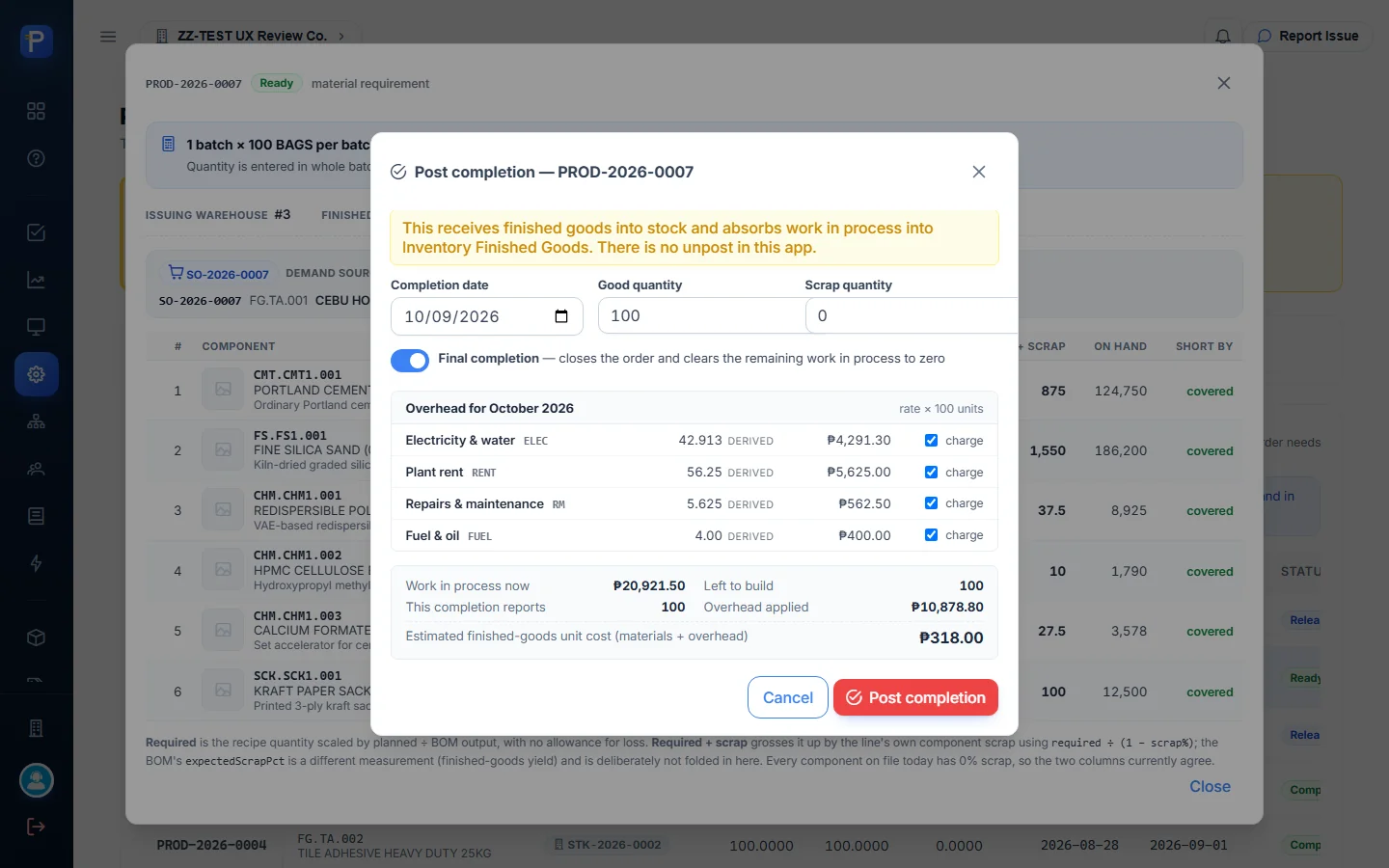
Task: Open the checkbox tasks icon in sidebar
Action: (x=36, y=232)
